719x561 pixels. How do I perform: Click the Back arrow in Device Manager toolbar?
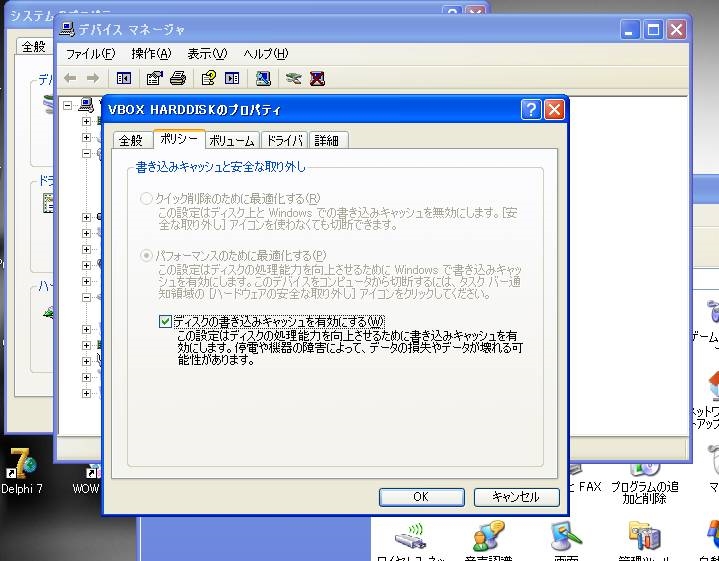[70, 78]
